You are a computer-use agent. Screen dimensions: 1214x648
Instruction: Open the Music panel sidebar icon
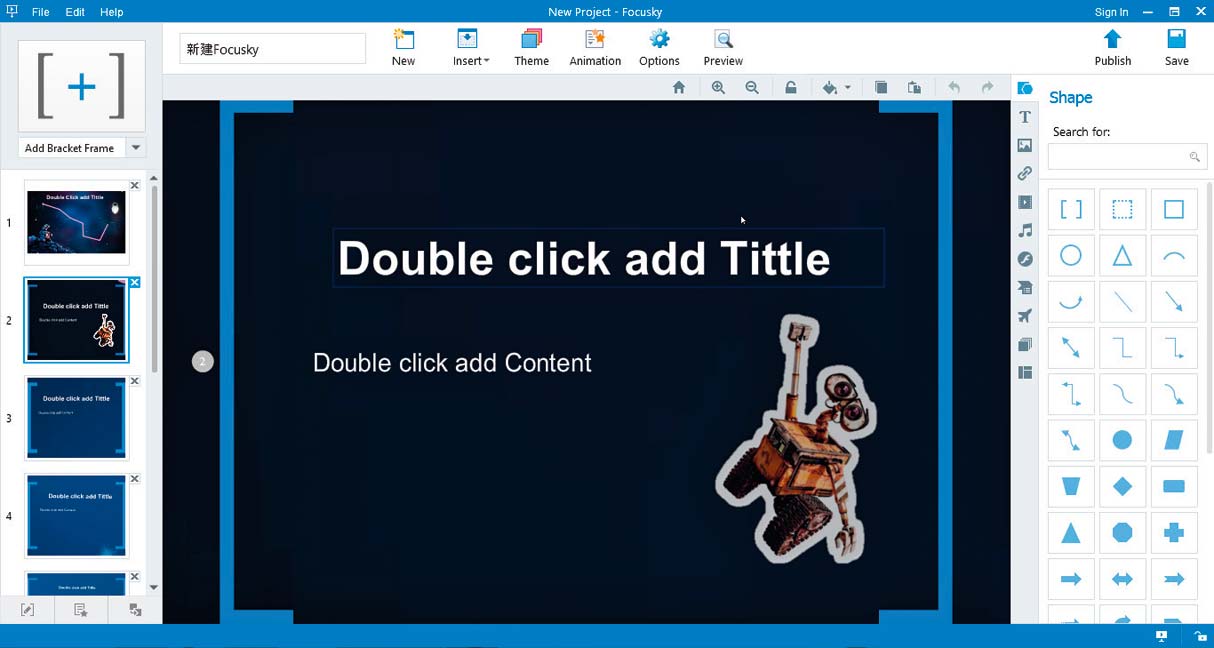tap(1025, 231)
